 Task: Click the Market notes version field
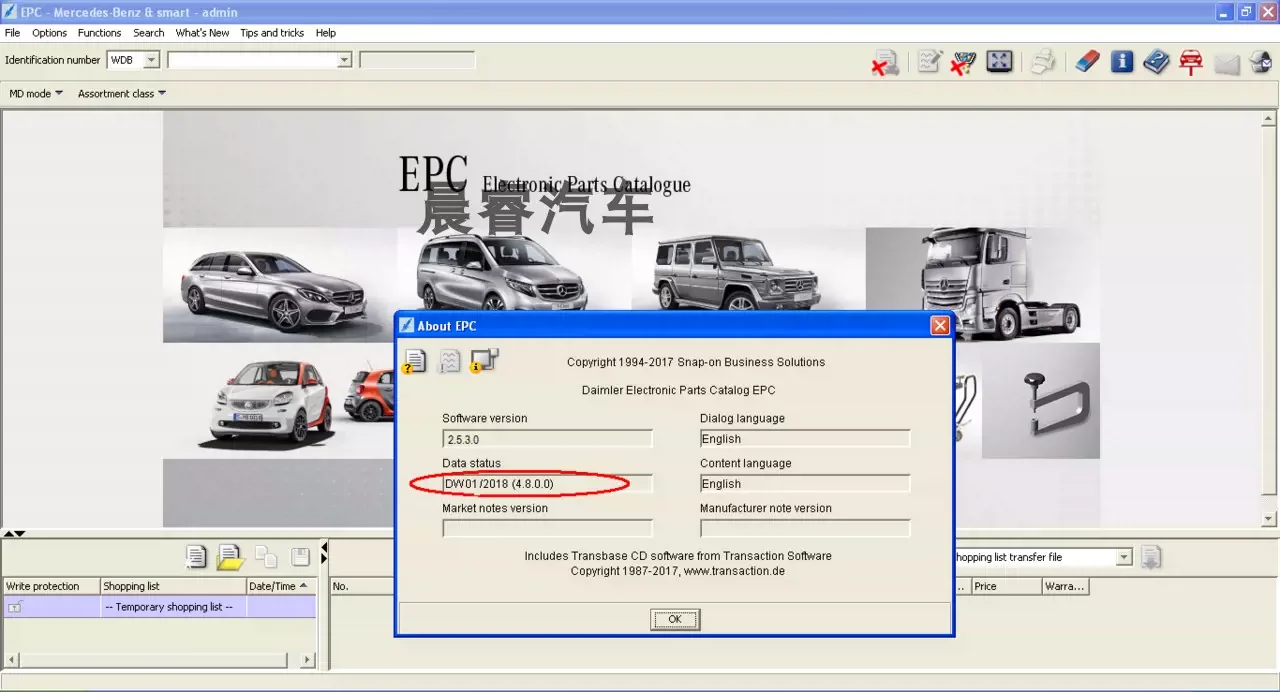pyautogui.click(x=547, y=528)
